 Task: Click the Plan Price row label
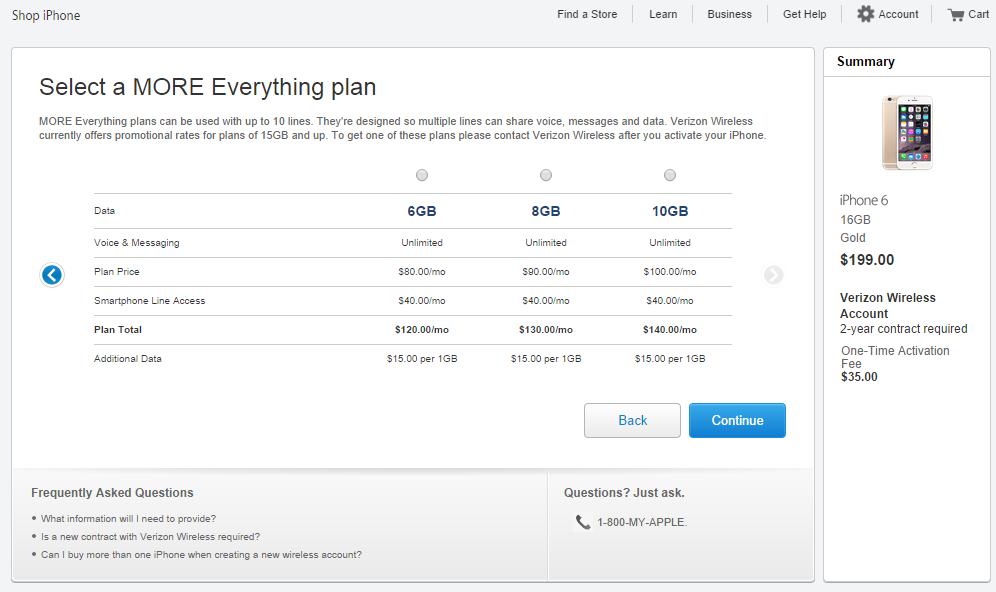point(116,272)
